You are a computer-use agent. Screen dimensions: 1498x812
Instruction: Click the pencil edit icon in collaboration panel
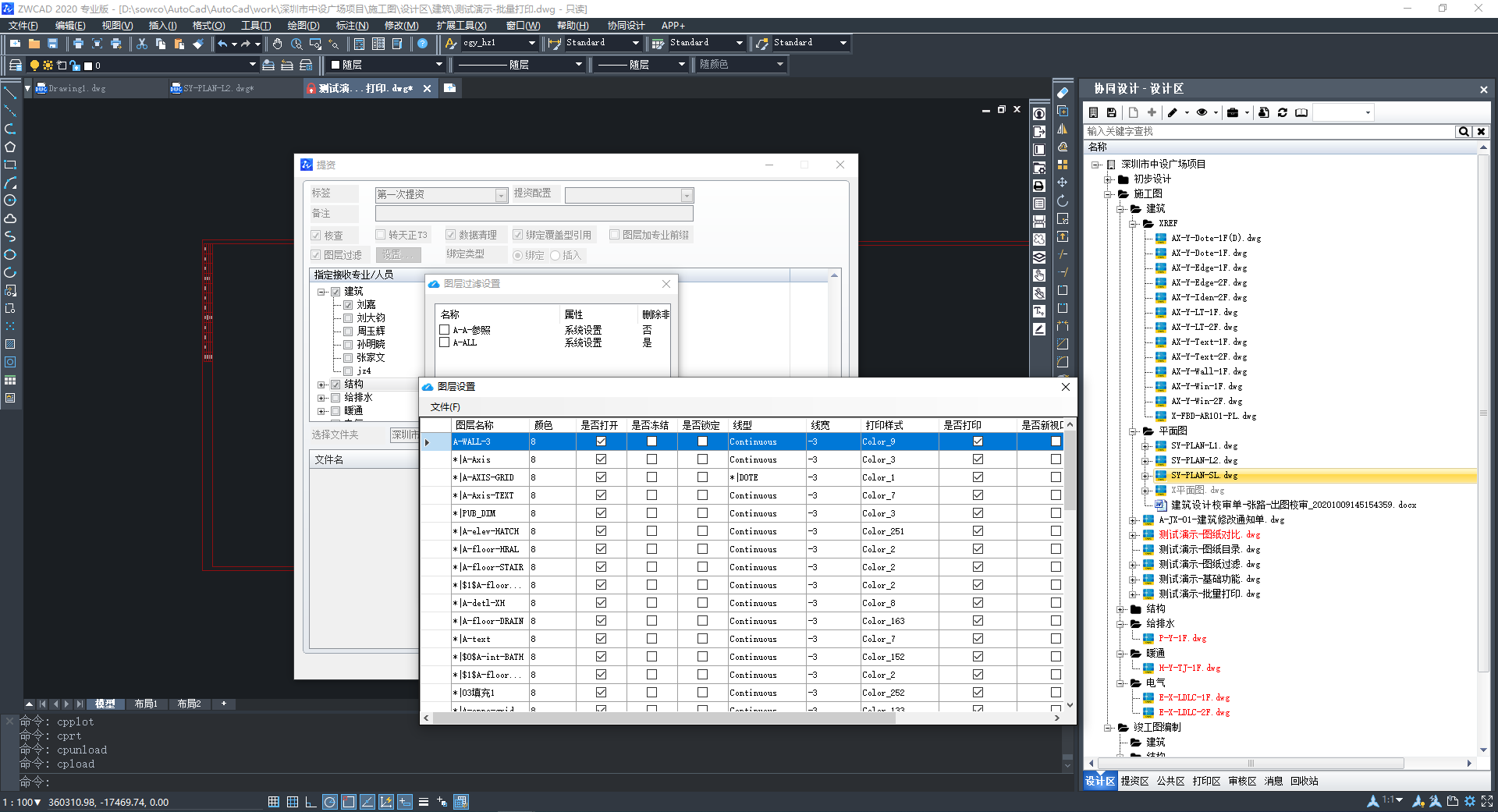pyautogui.click(x=1173, y=112)
